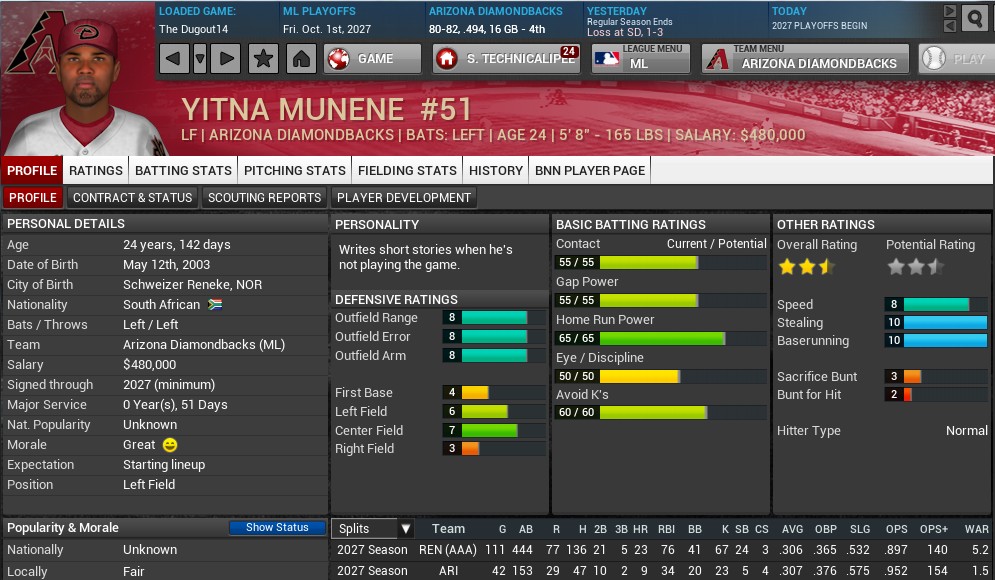Image resolution: width=995 pixels, height=580 pixels.
Task: Click the Show Status button
Action: [277, 528]
